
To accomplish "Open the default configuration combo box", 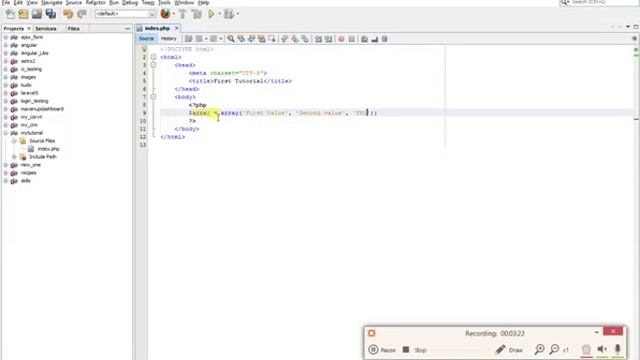I will click(125, 14).
